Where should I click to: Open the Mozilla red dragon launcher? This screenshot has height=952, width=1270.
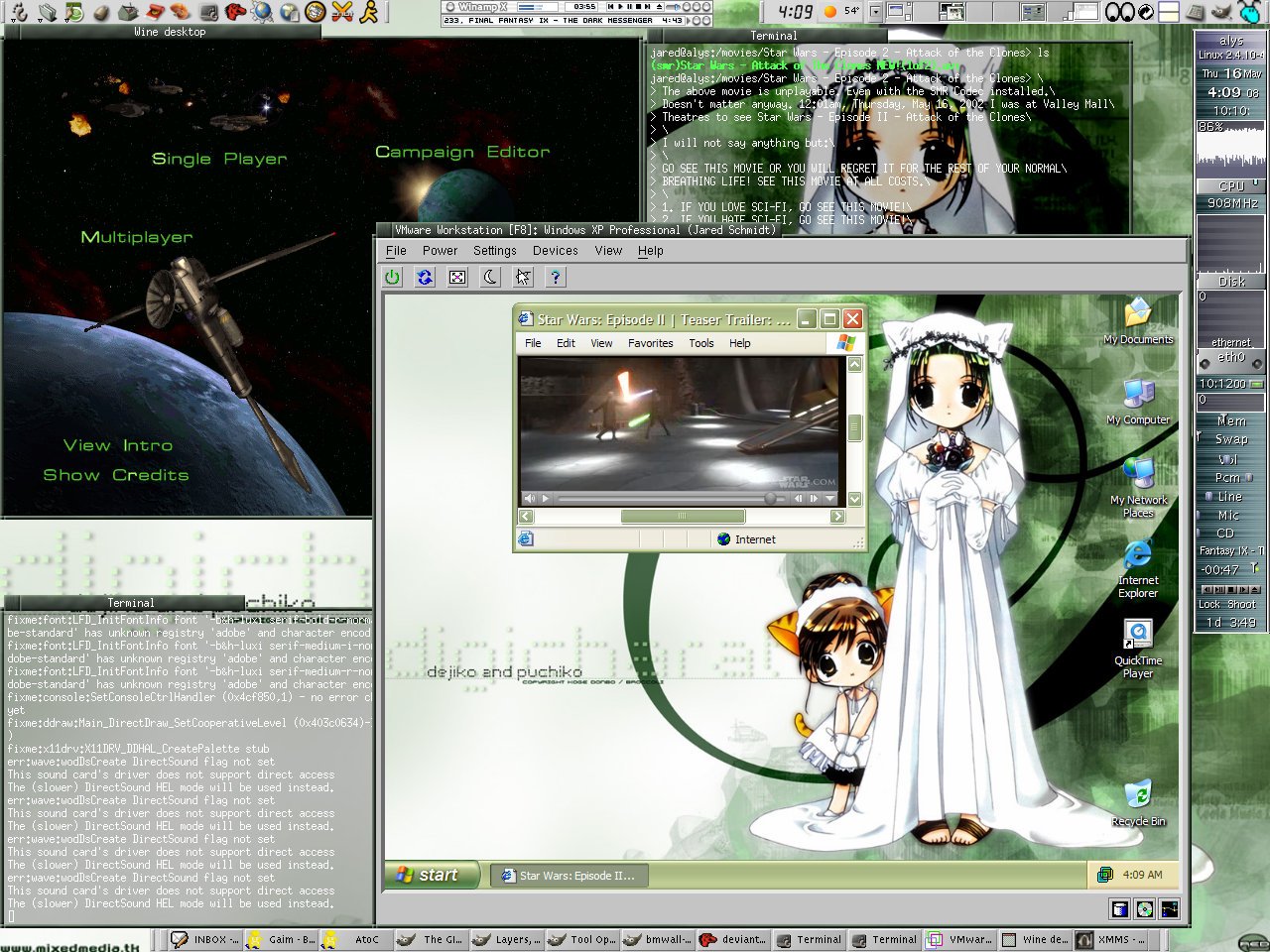(x=235, y=12)
